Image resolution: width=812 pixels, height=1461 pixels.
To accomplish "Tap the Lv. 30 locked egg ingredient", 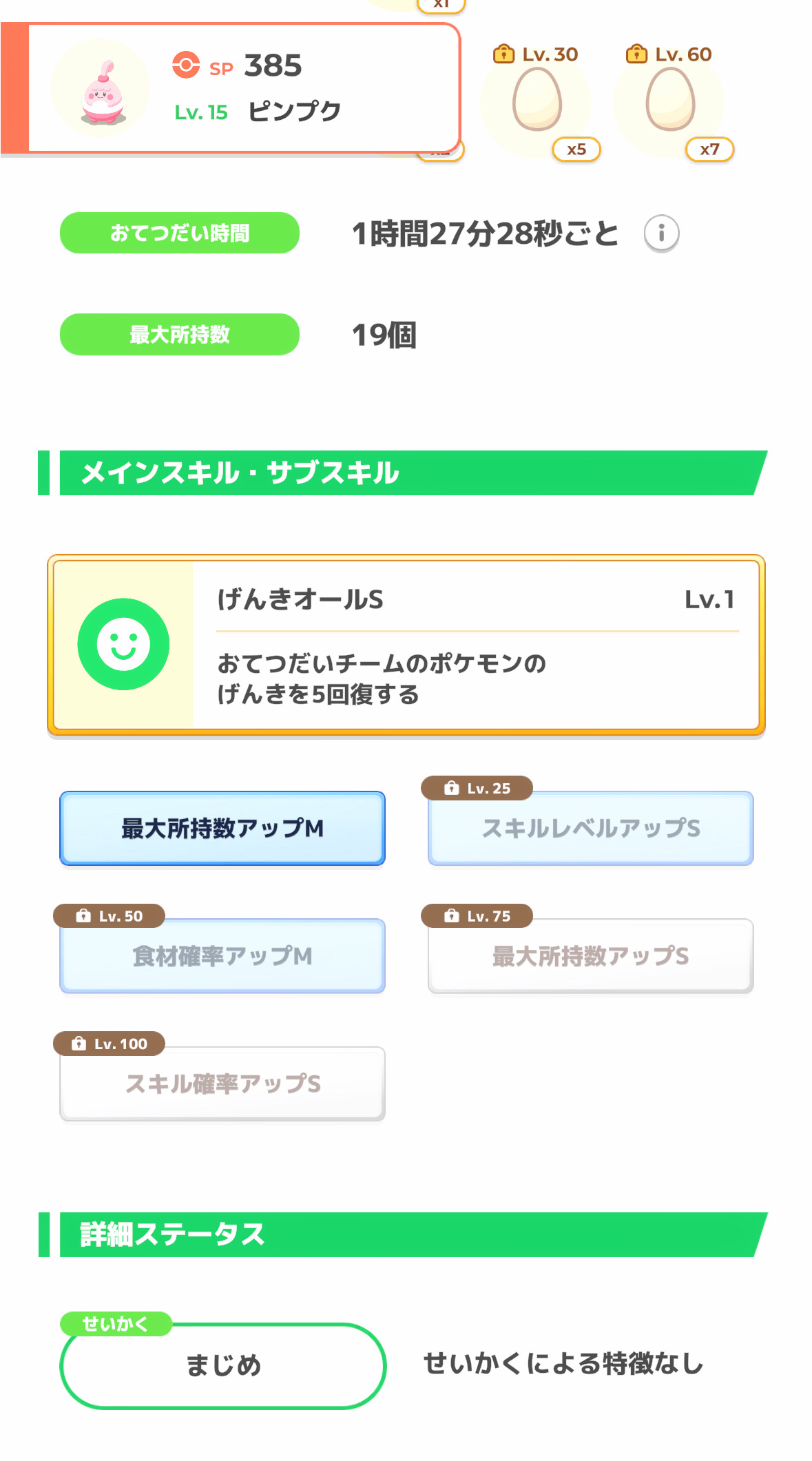I will pos(537,103).
